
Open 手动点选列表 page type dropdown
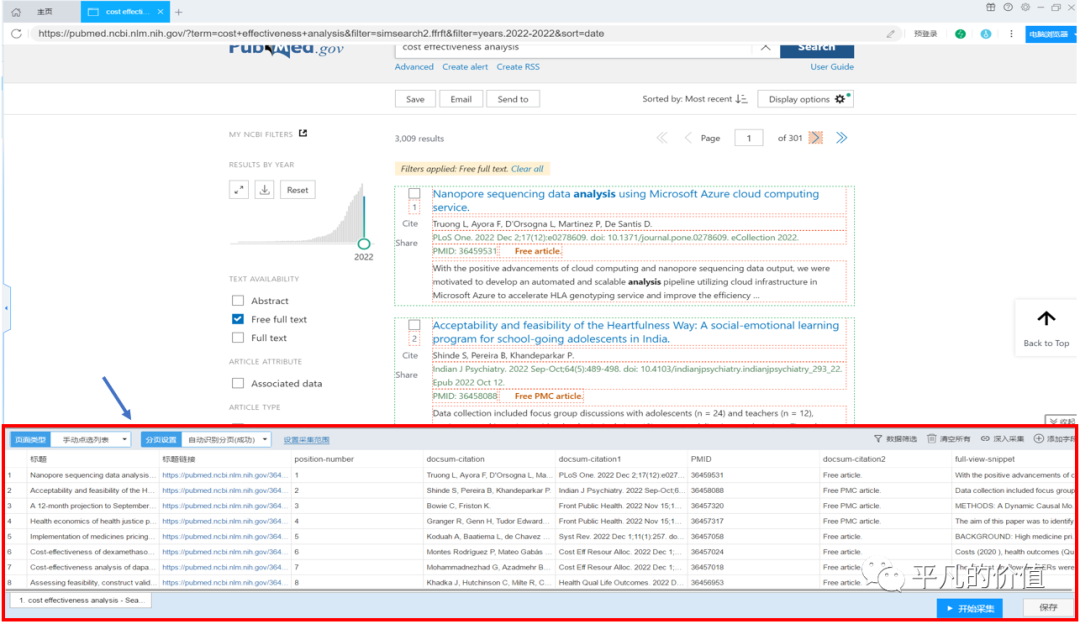91,439
